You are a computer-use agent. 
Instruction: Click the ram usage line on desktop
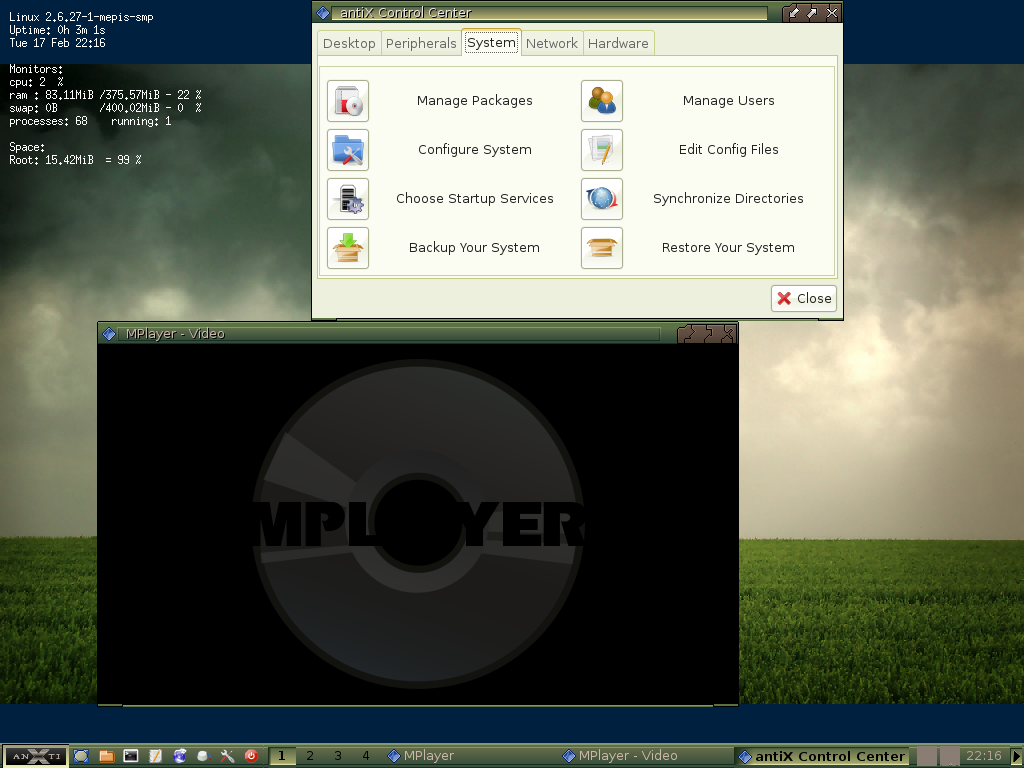105,95
